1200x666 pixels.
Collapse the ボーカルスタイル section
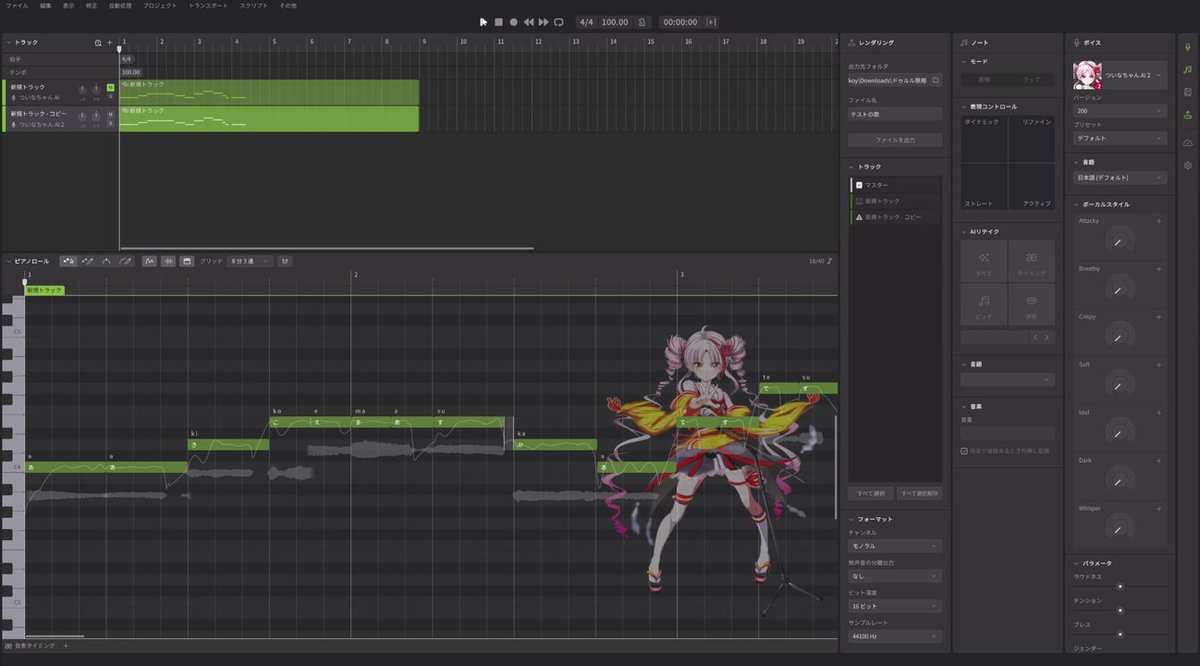click(1077, 204)
